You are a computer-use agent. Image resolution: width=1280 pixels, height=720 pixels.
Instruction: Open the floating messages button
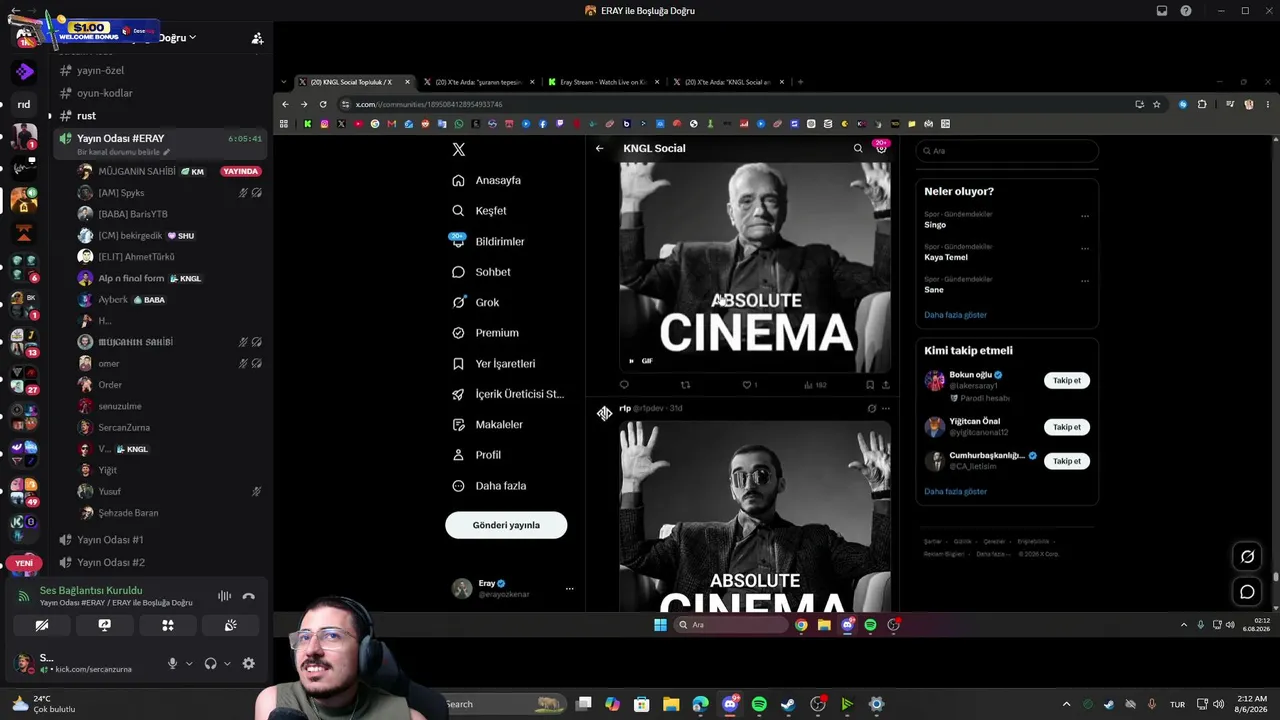[x=1247, y=592]
